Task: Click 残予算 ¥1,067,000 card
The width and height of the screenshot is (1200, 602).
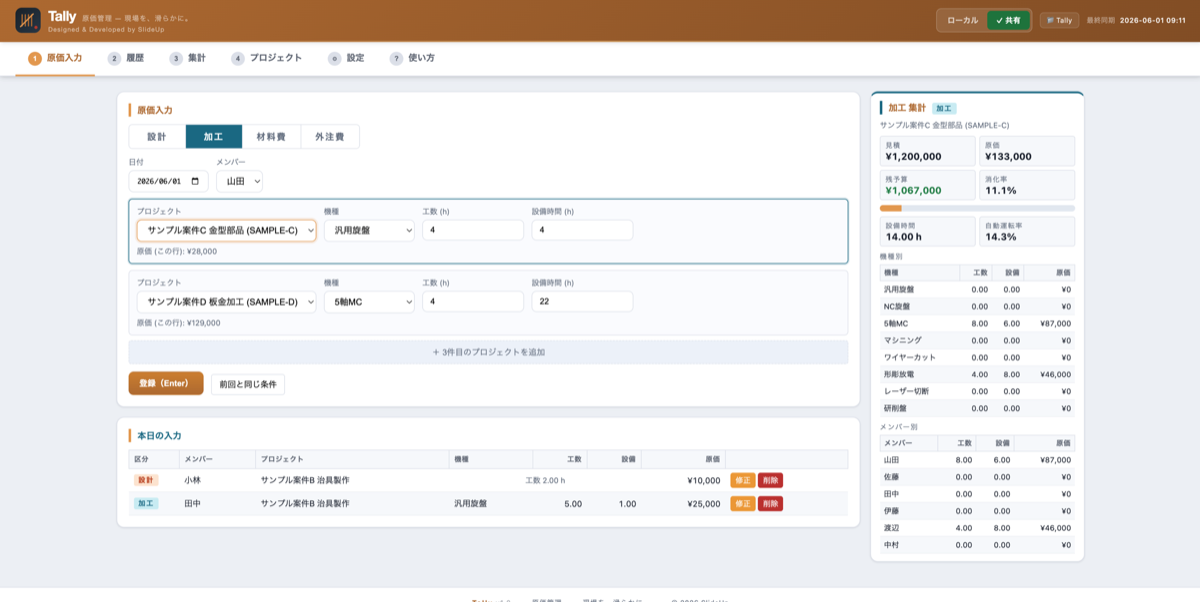Action: click(x=927, y=185)
